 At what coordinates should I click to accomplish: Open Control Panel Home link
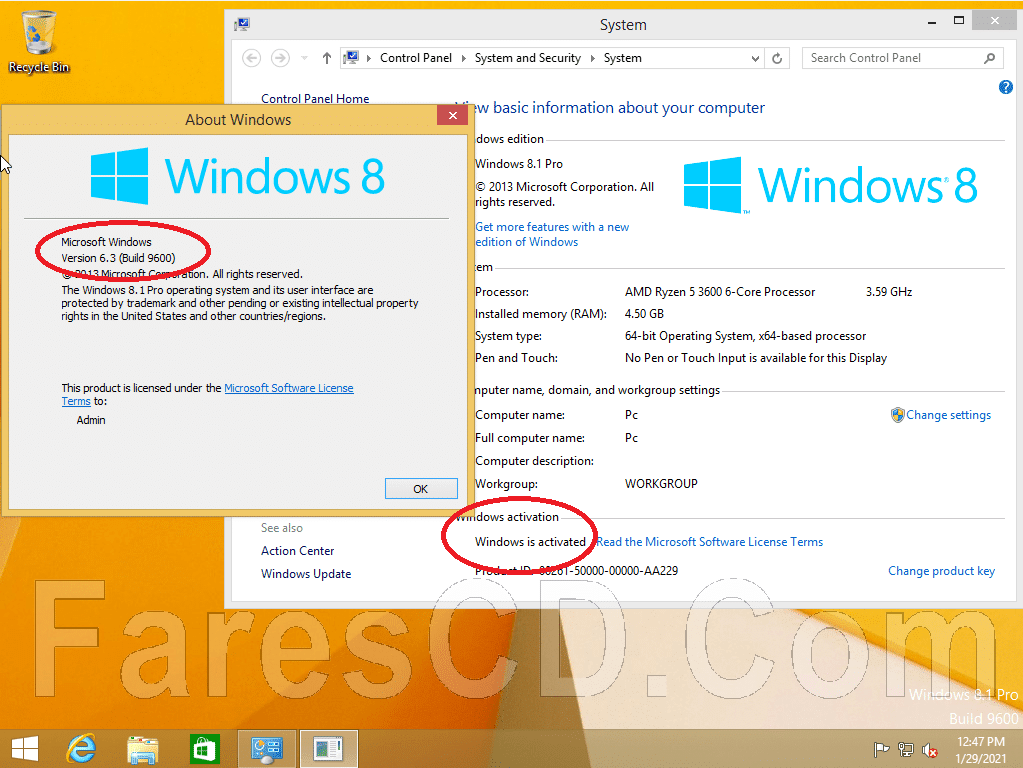315,99
